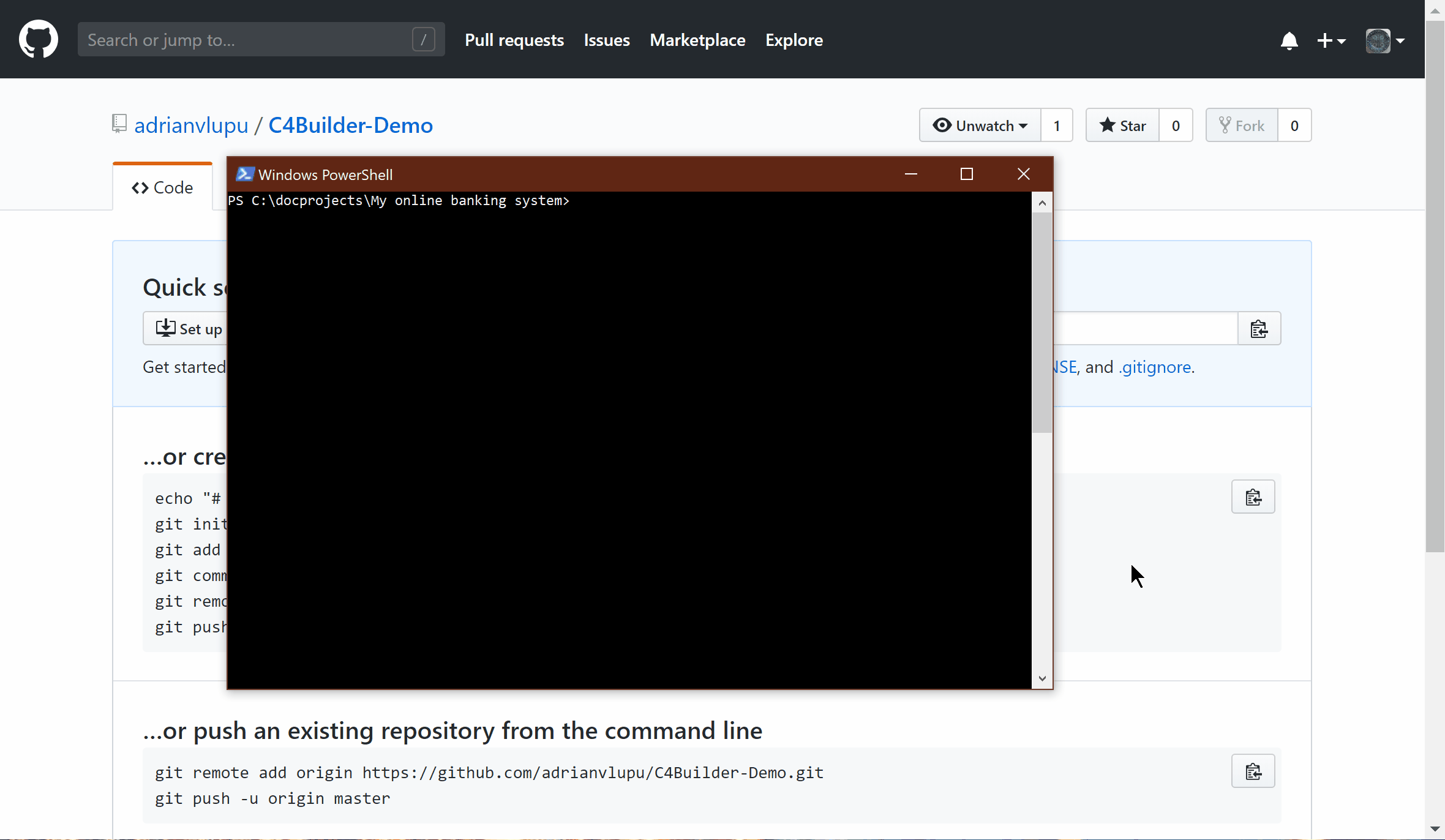
Task: Click the Explore navigation link
Action: pyautogui.click(x=794, y=40)
